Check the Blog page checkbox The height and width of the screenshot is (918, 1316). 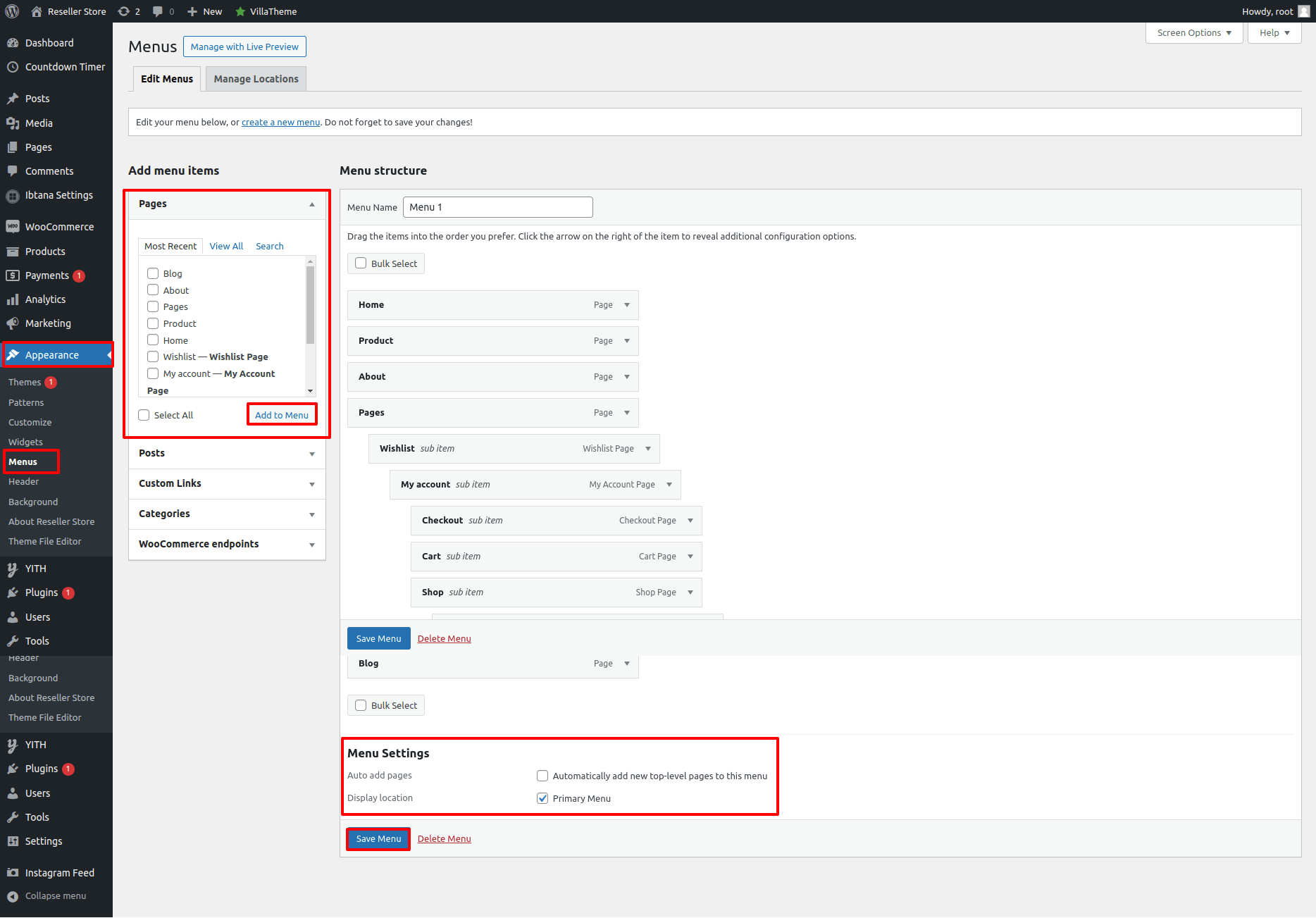[153, 273]
